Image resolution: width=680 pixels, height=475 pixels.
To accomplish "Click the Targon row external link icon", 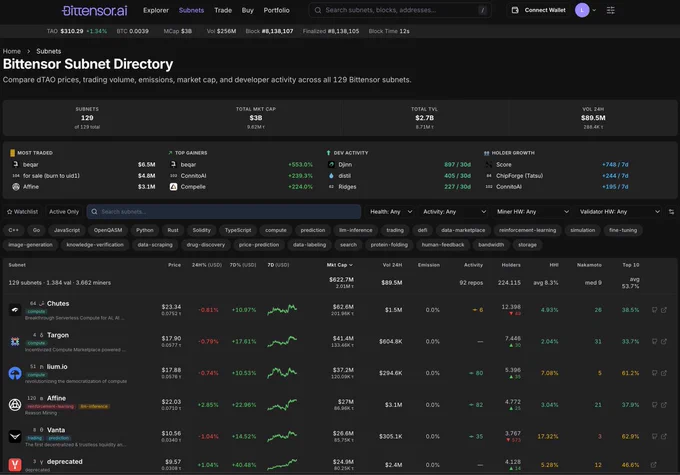I will pyautogui.click(x=664, y=341).
